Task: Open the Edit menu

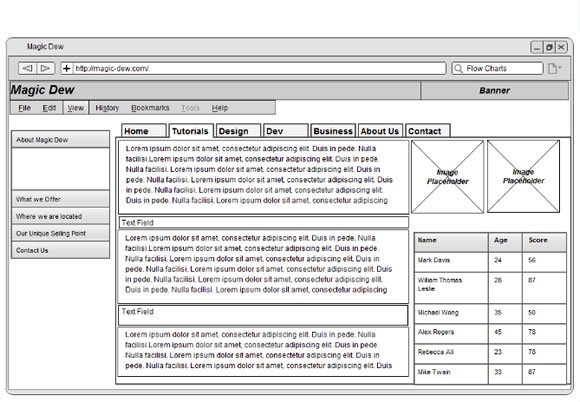Action: point(49,108)
